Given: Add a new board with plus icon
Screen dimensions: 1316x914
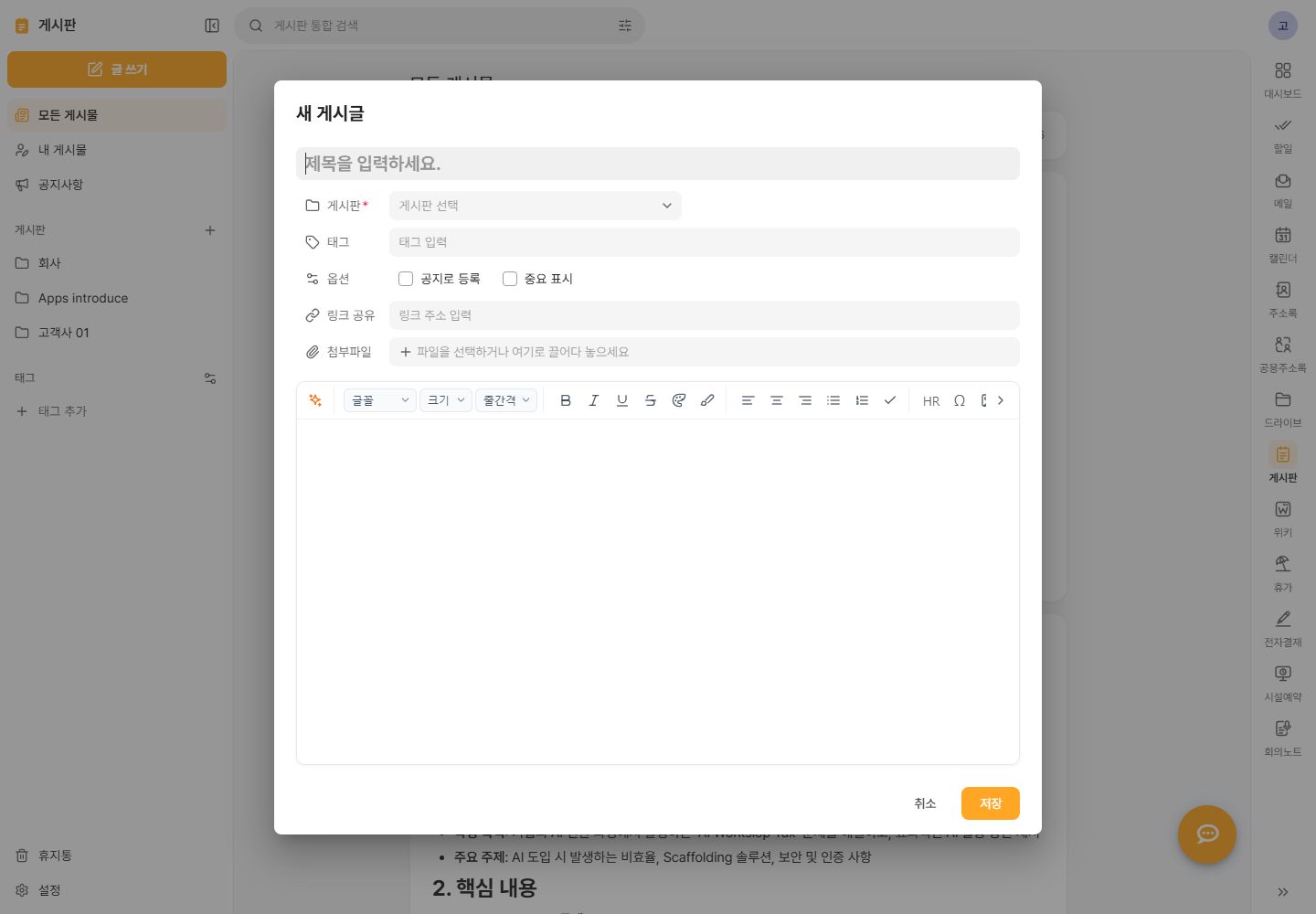Looking at the screenshot, I should point(210,230).
